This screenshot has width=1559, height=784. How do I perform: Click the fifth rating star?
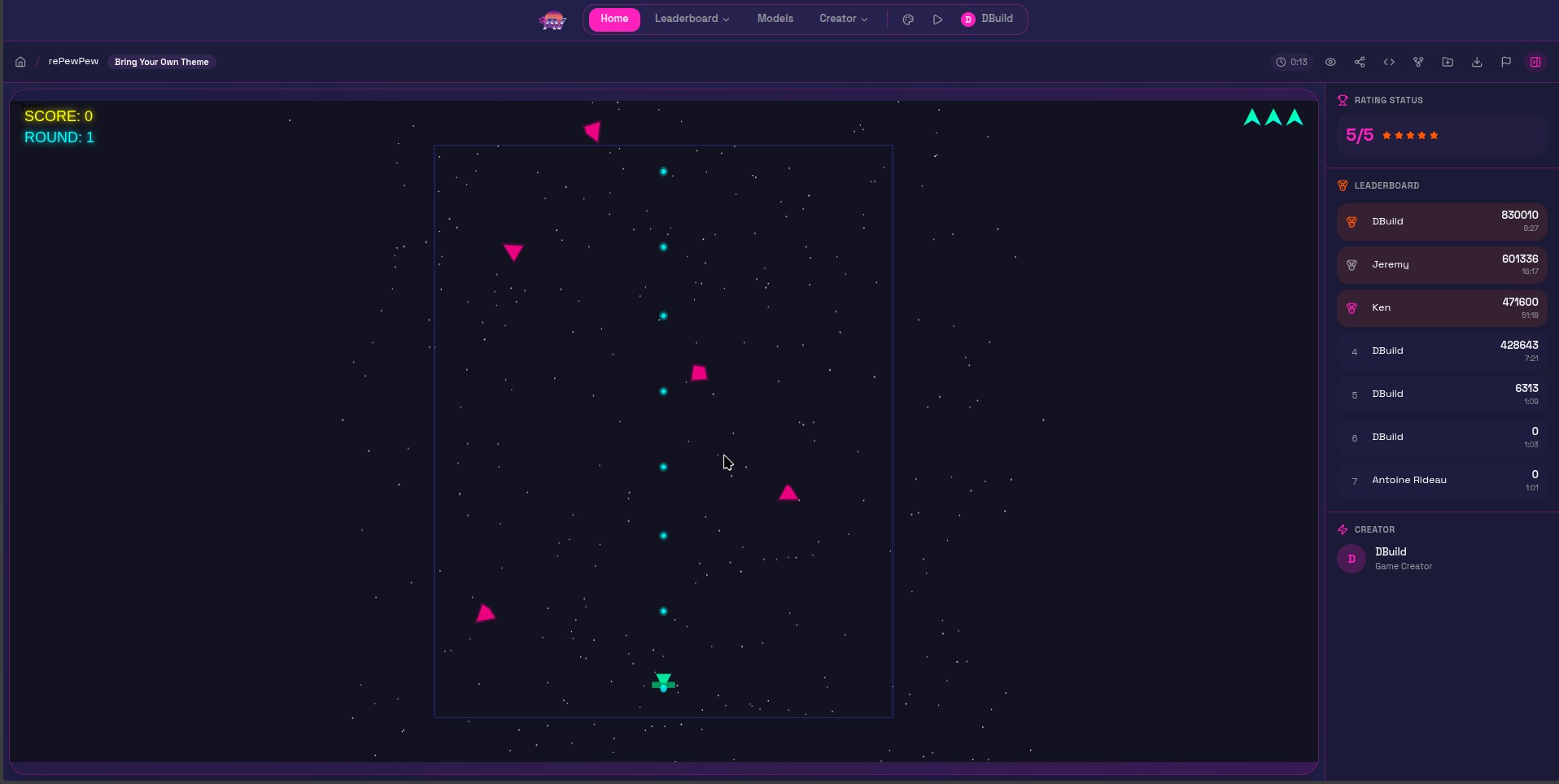(x=1434, y=136)
